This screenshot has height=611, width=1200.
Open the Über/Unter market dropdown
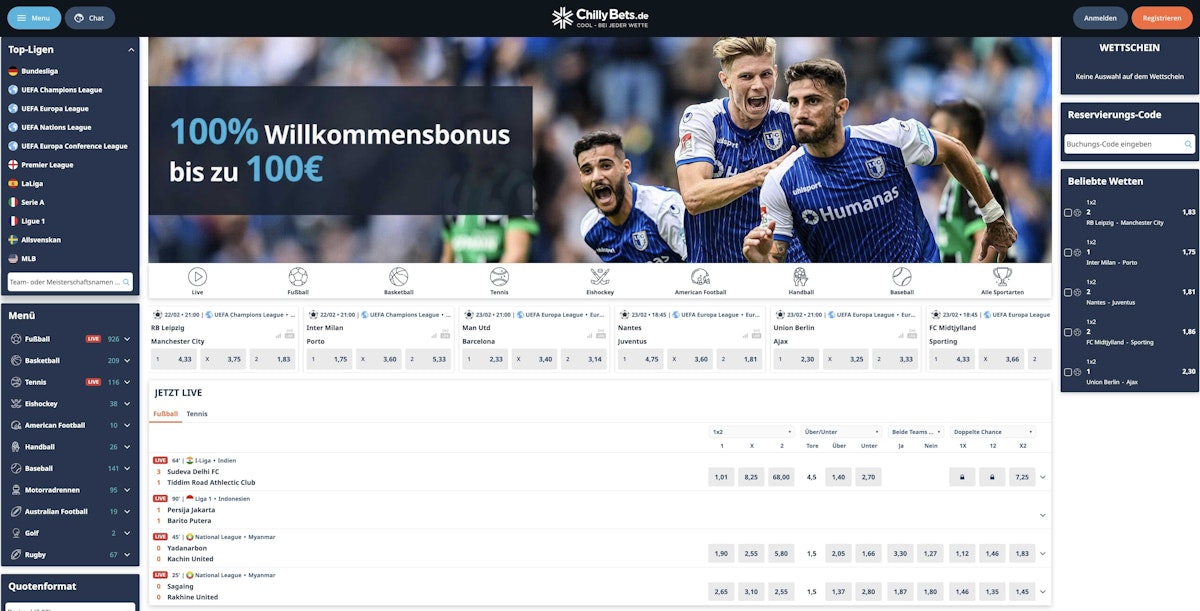coord(841,432)
